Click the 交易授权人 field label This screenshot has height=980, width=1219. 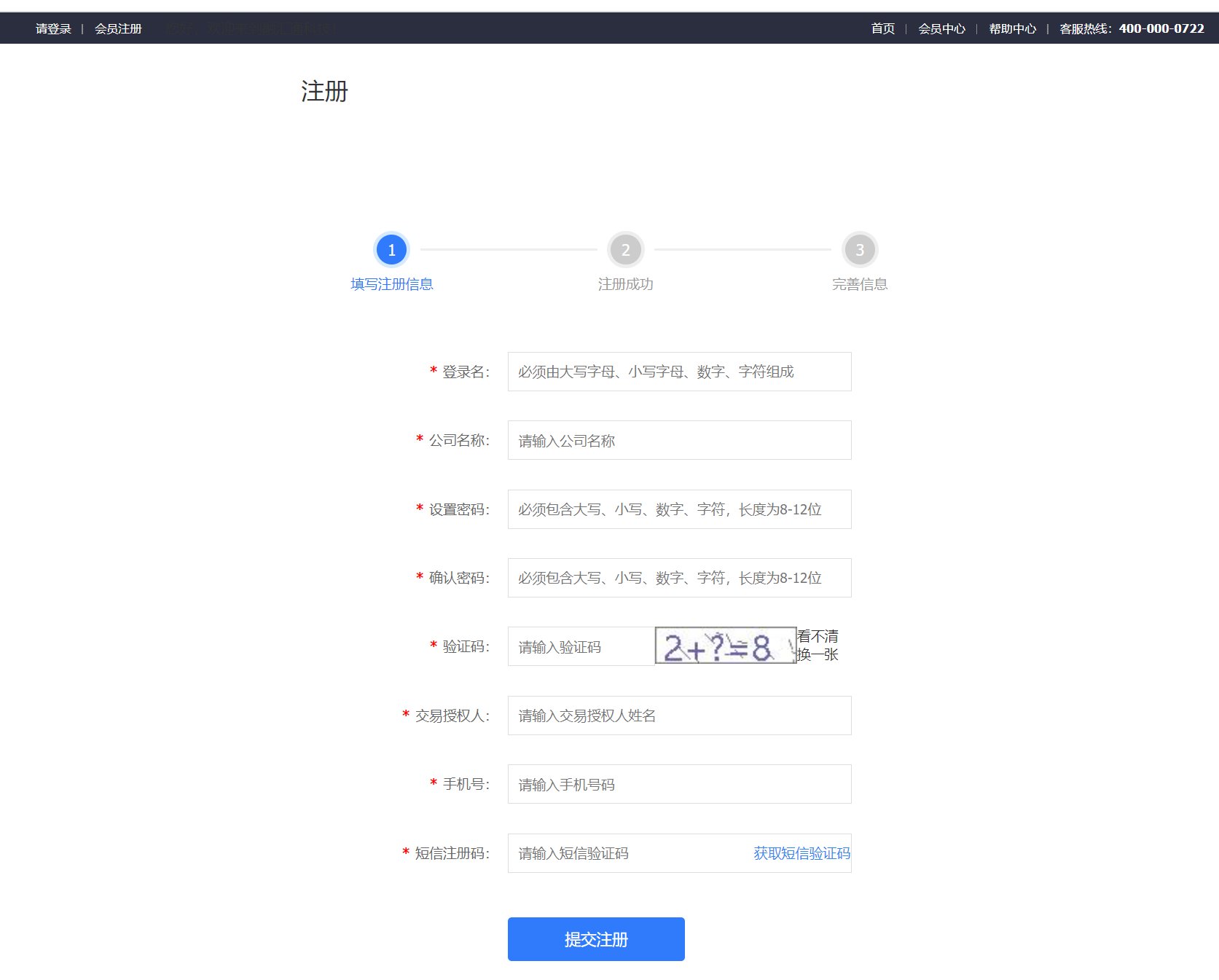click(452, 716)
